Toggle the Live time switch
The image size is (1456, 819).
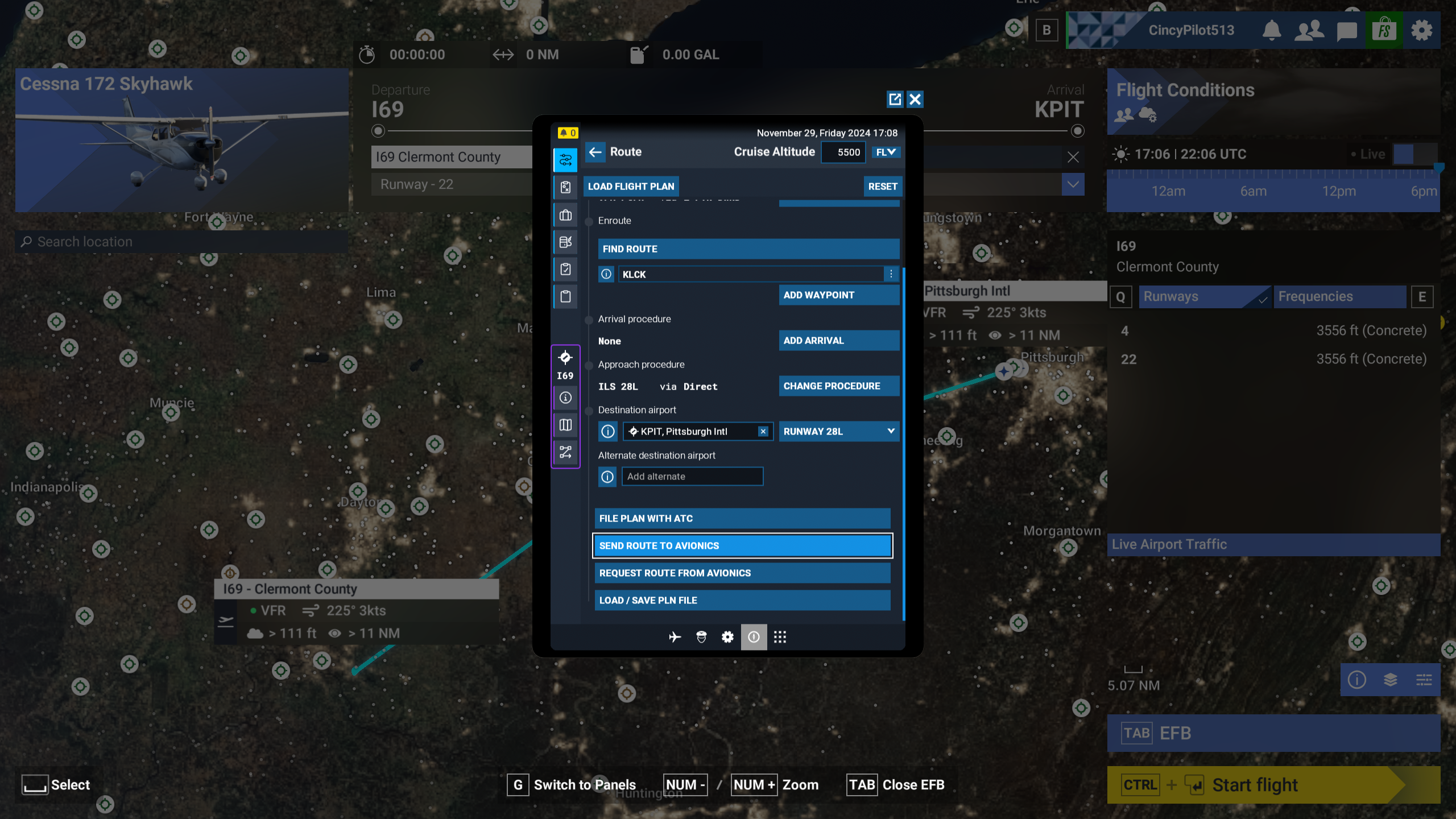pos(1415,154)
